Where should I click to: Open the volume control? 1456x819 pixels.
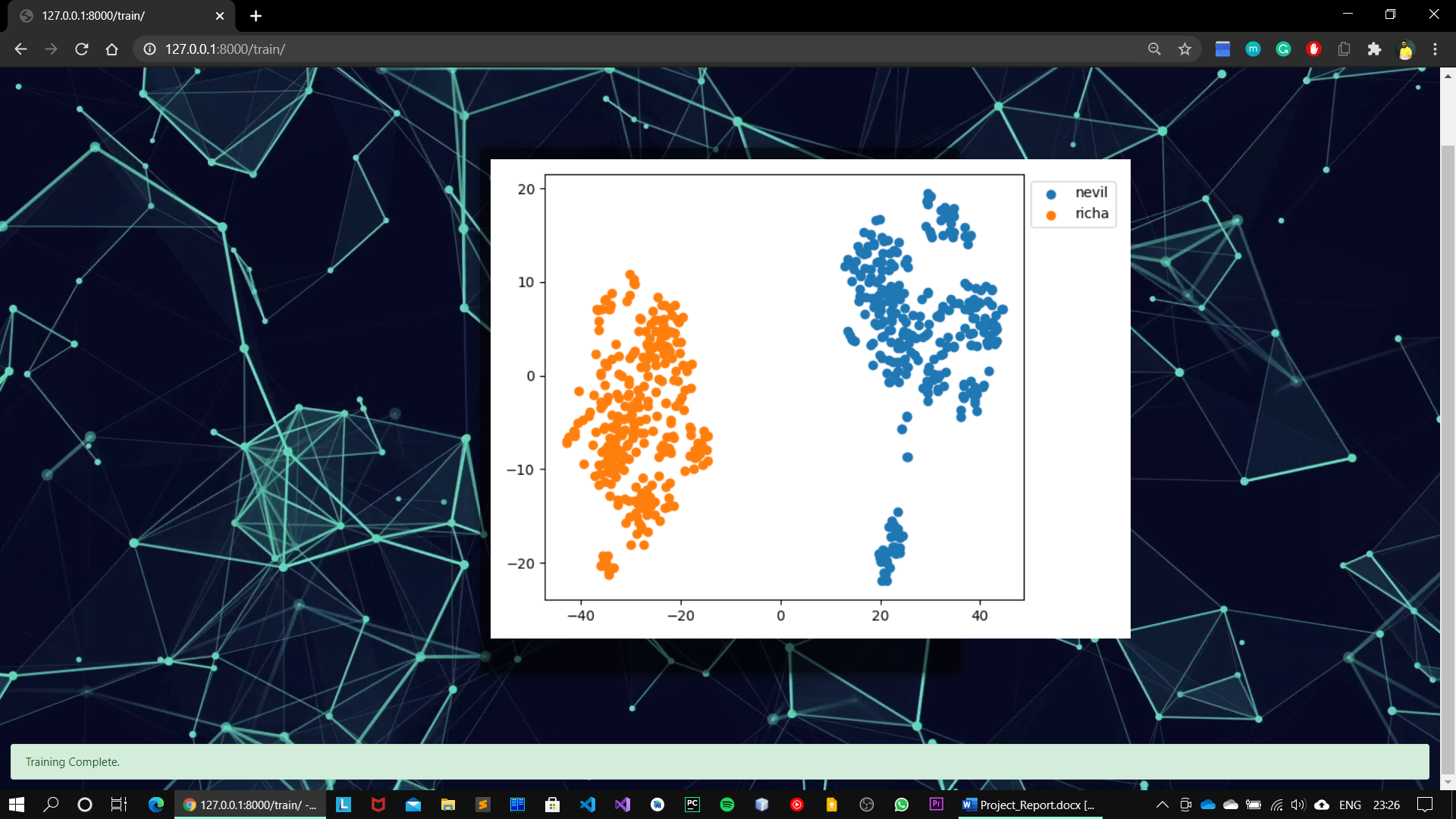tap(1298, 805)
